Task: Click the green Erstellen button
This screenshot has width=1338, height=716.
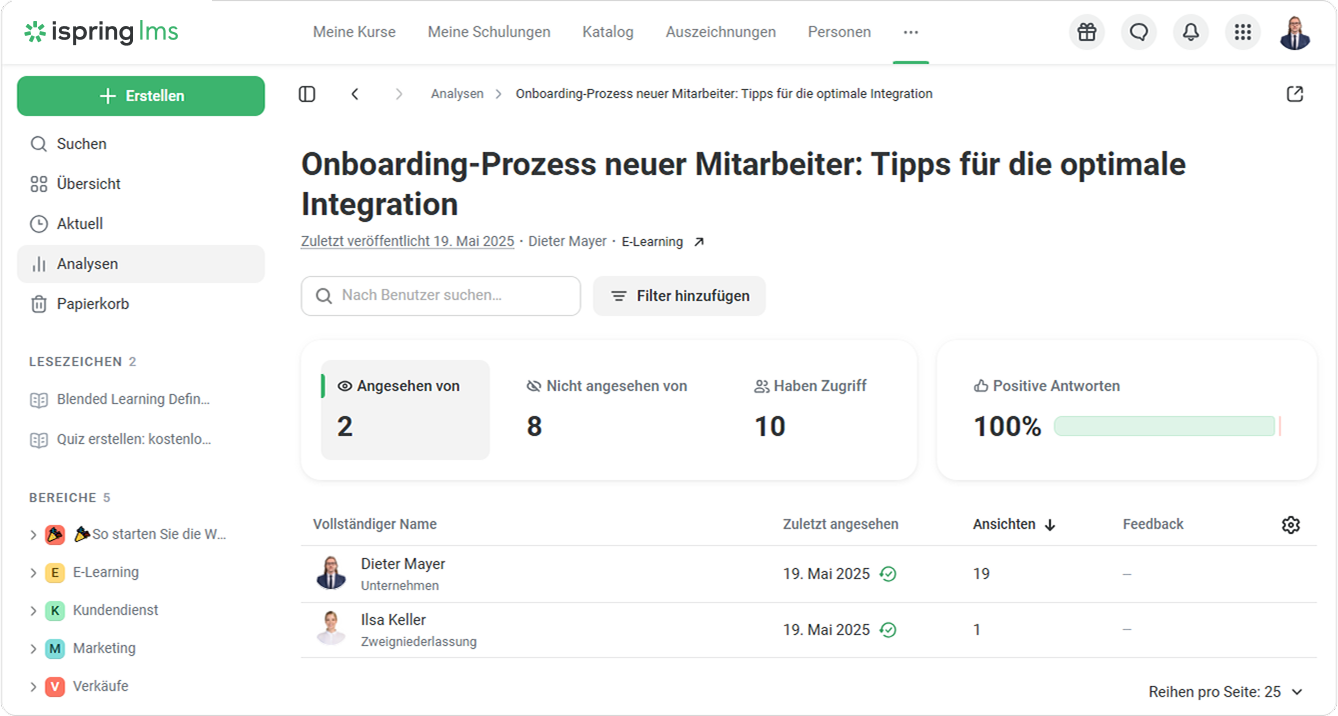Action: 141,96
